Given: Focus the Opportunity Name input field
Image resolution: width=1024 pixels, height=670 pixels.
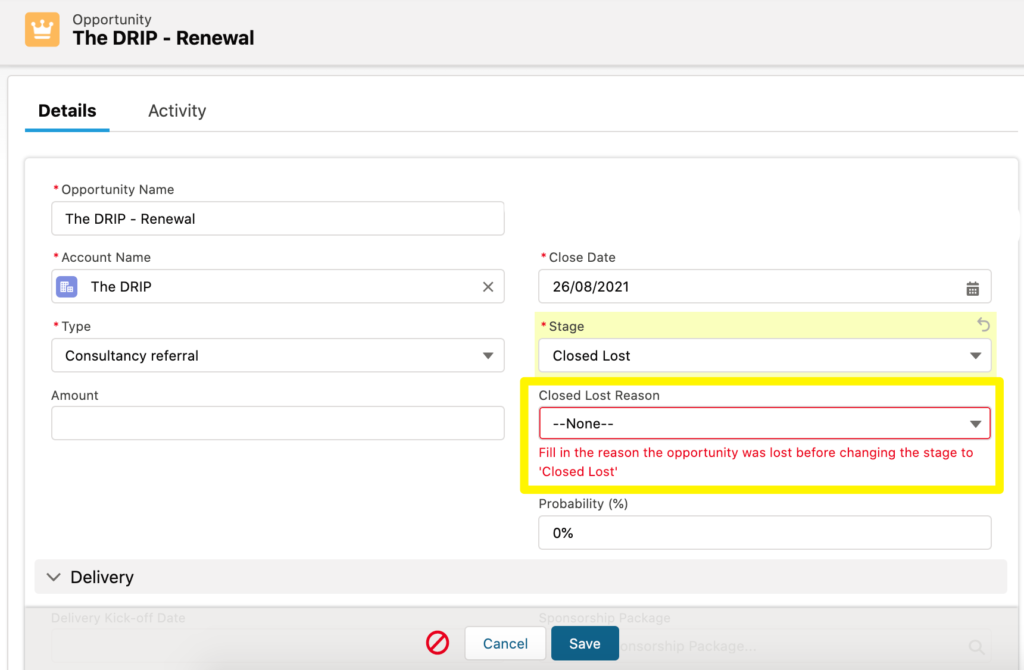Looking at the screenshot, I should coord(278,218).
